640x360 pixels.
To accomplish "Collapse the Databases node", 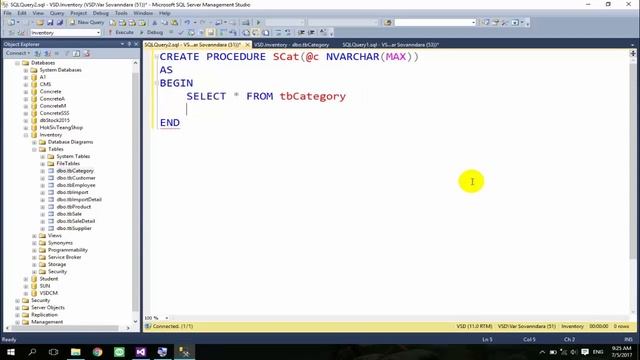I will pyautogui.click(x=18, y=63).
